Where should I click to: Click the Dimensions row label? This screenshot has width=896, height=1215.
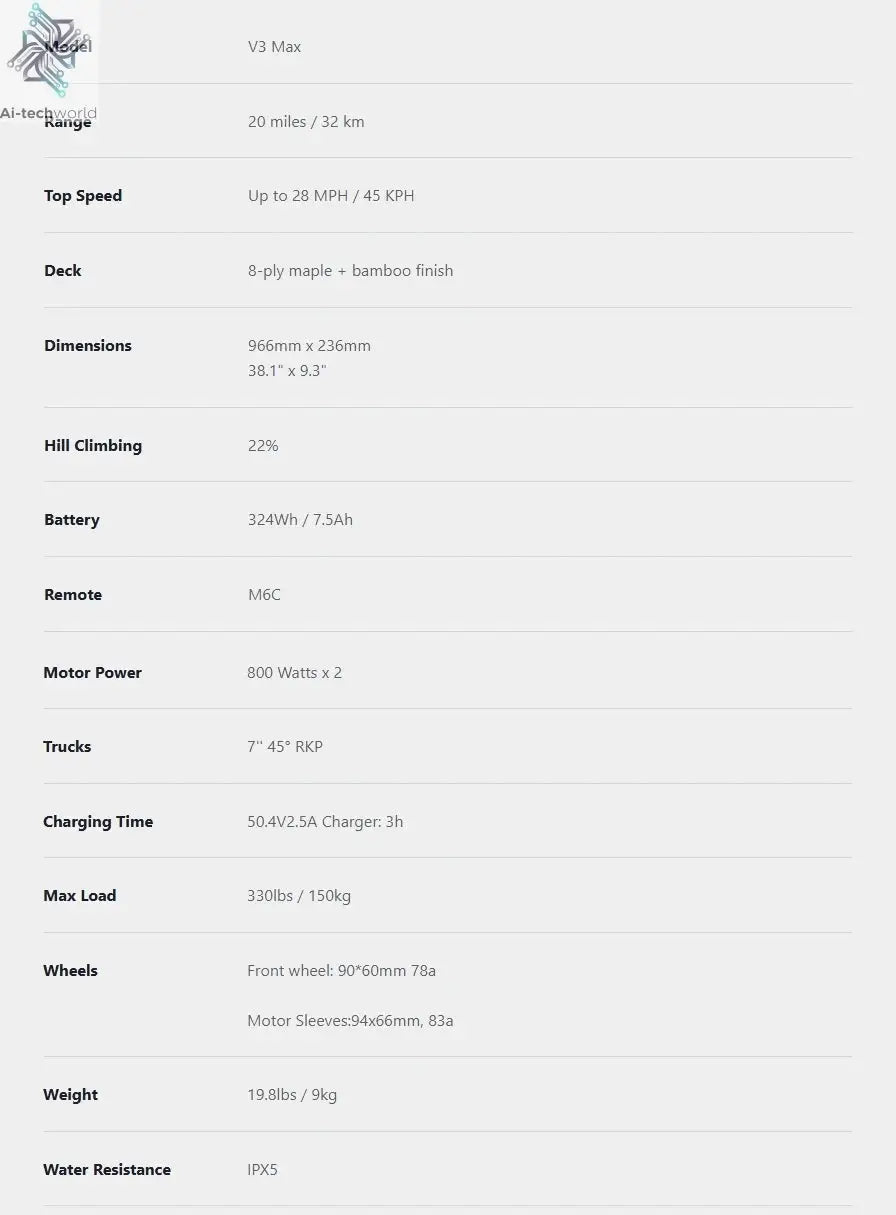(x=88, y=346)
